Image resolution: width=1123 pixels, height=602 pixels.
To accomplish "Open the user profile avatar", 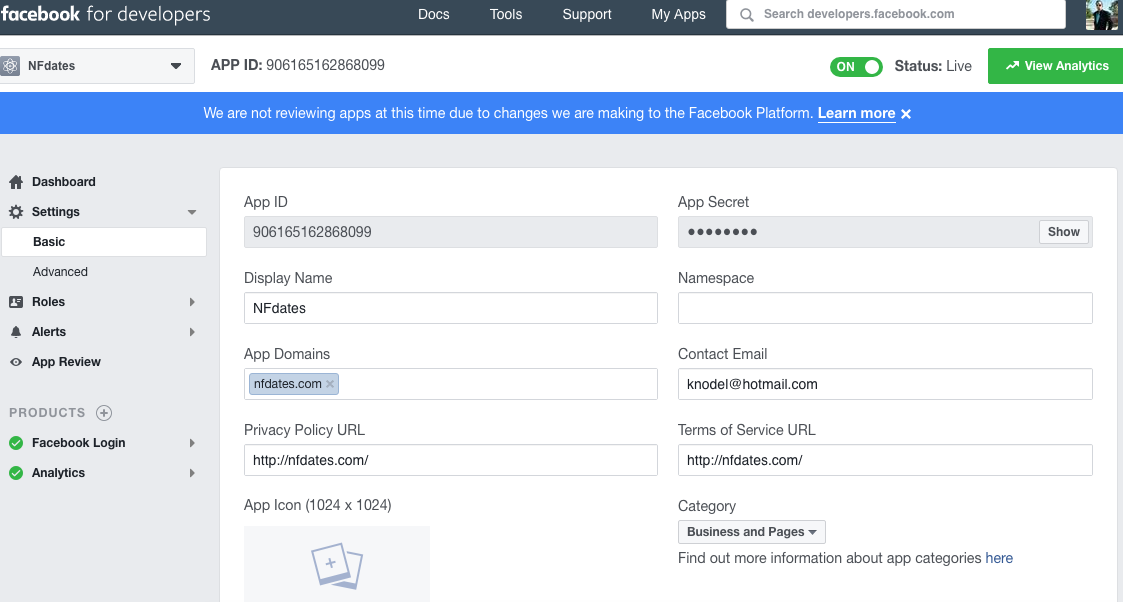I will [x=1101, y=14].
